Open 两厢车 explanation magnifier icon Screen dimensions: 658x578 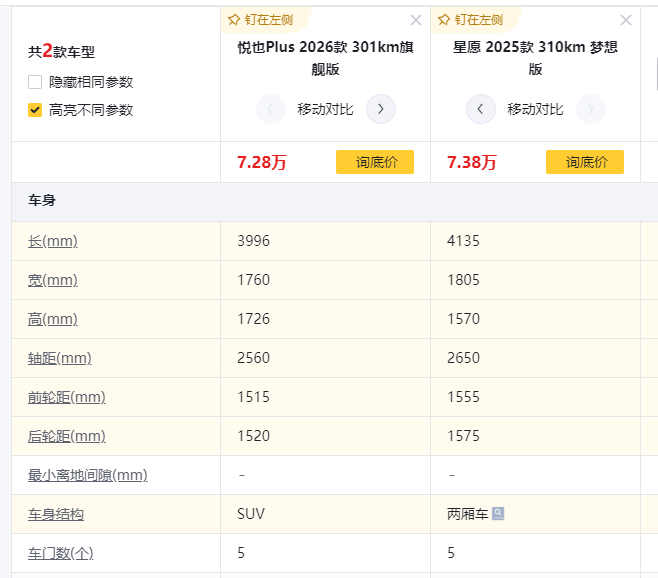[498, 513]
